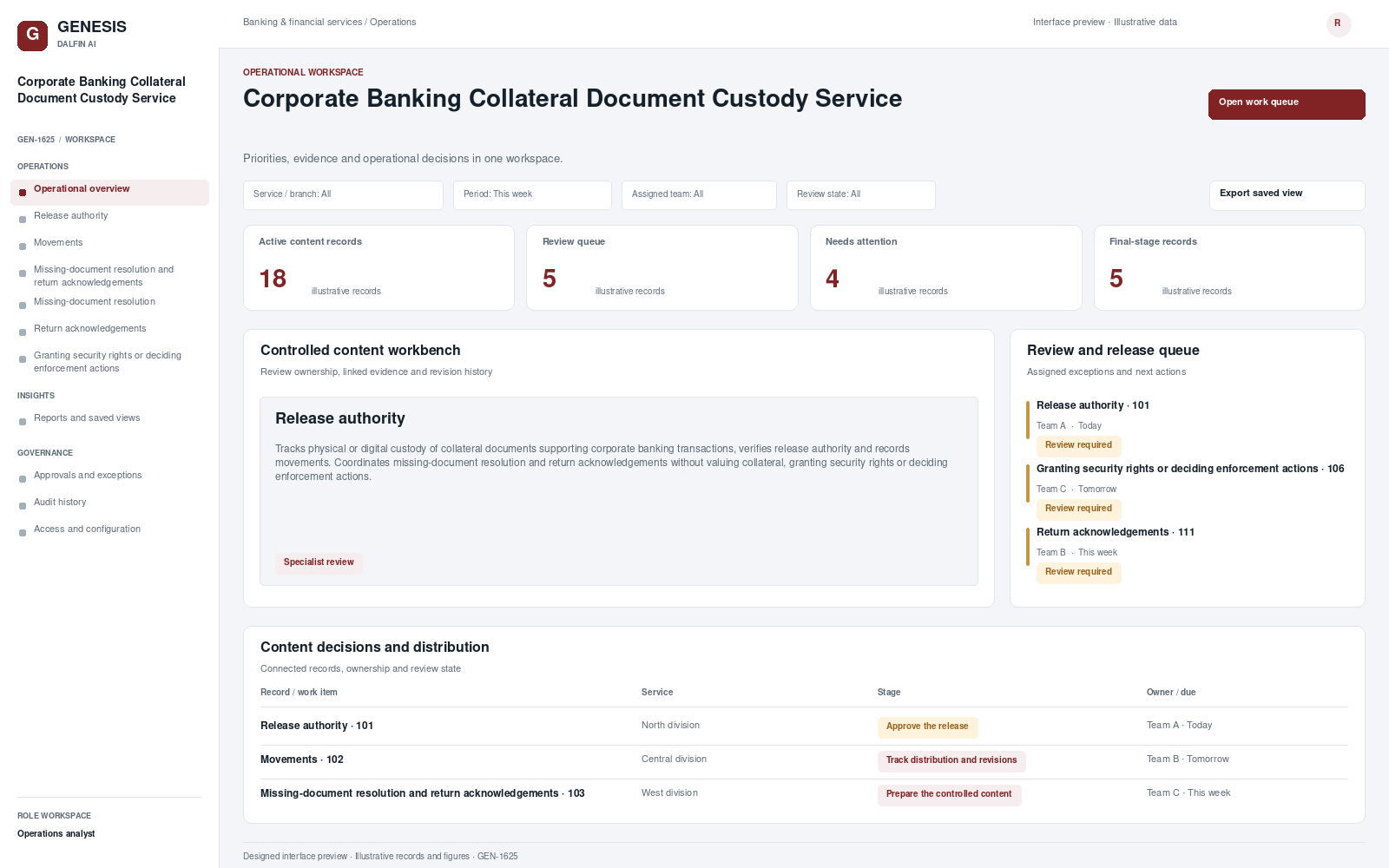Click Track distribution and revisions badge
The width and height of the screenshot is (1389, 868).
(x=951, y=760)
